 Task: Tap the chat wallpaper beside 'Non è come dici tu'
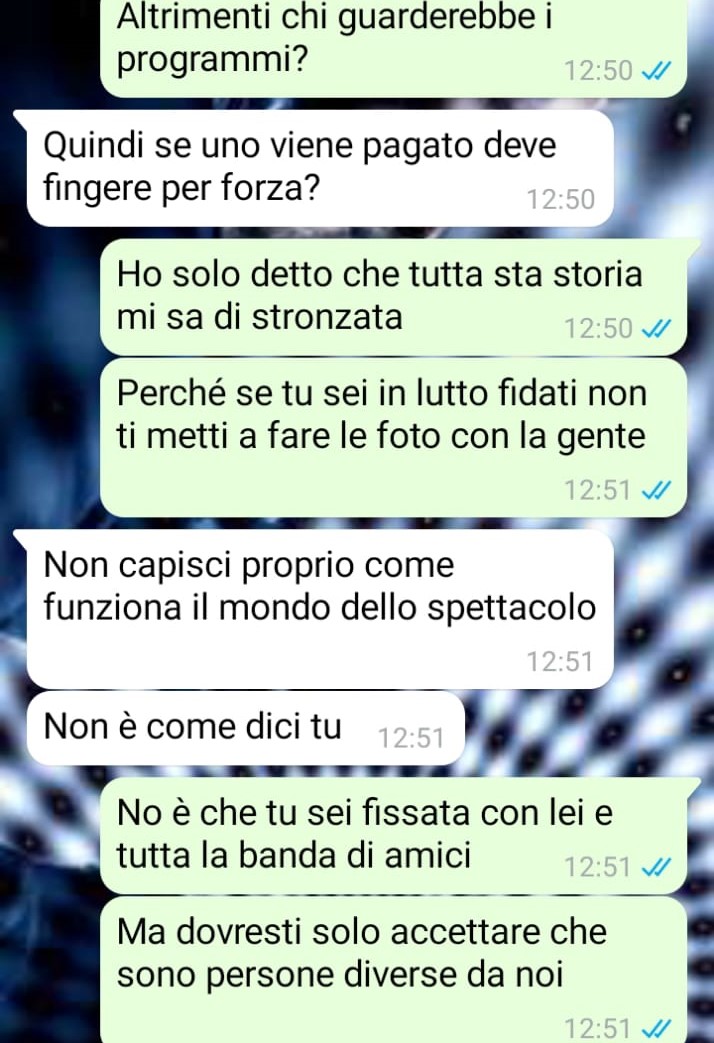pos(586,728)
